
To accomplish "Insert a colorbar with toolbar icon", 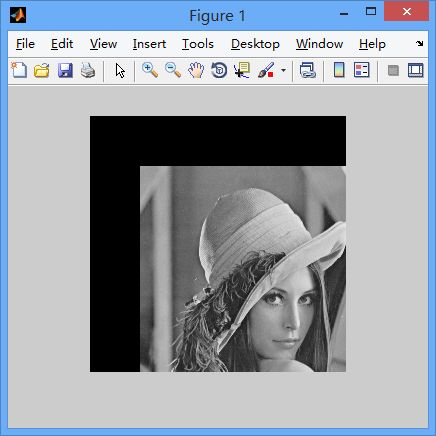I will 339,71.
